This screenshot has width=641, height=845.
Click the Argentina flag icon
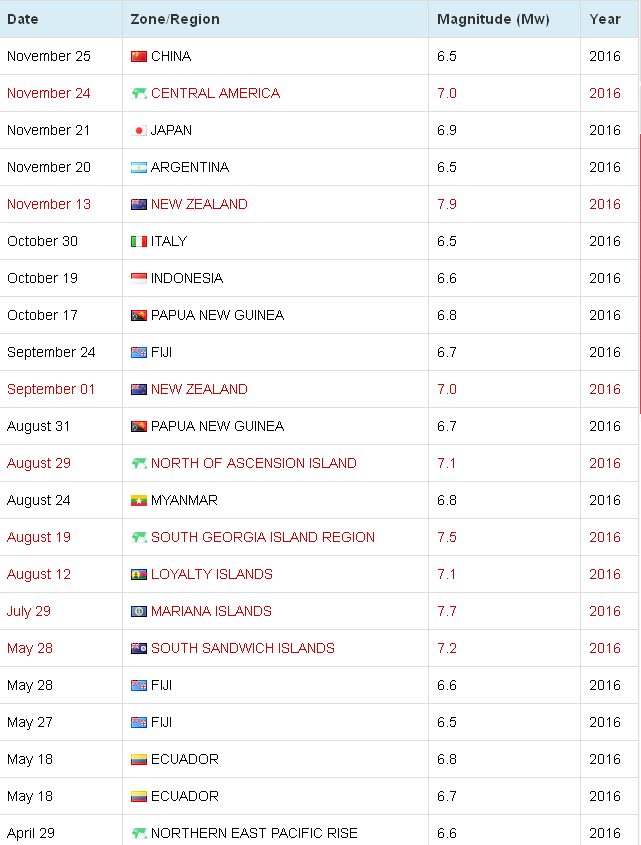[139, 167]
